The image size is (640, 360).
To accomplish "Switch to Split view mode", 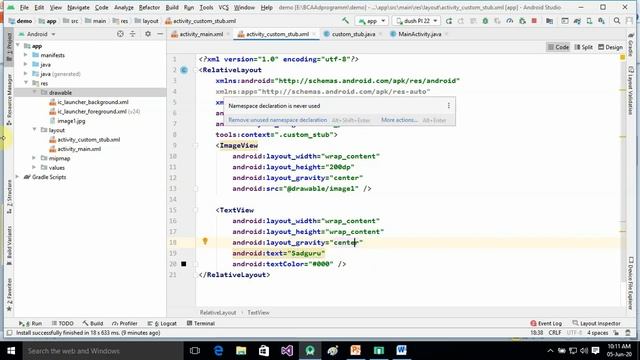I will click(x=584, y=47).
